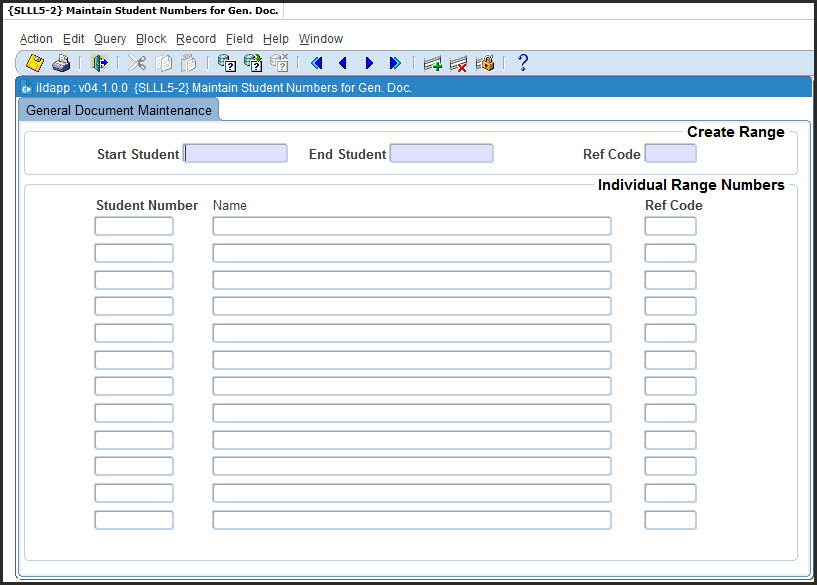This screenshot has width=817, height=585.
Task: Focus the Create Range Ref Code field
Action: 670,154
